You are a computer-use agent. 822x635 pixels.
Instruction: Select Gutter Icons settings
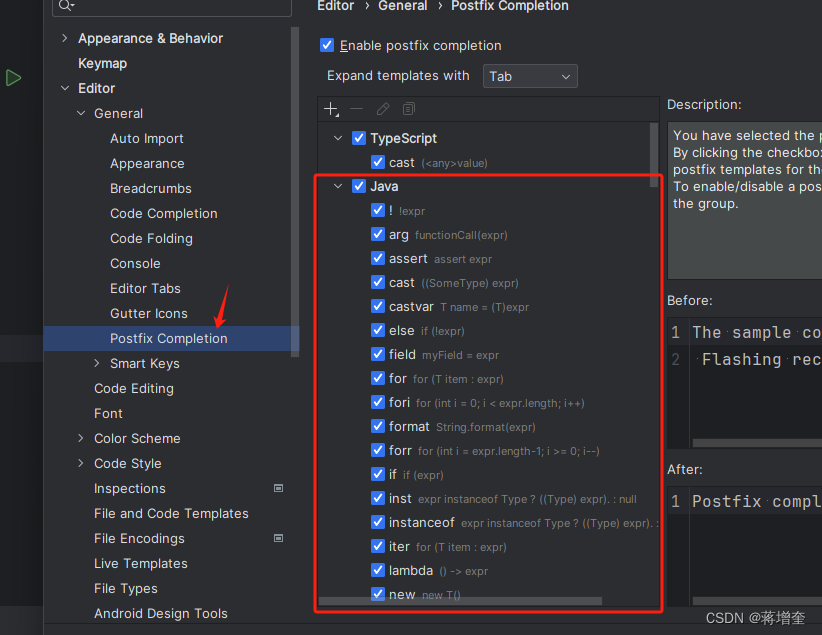tap(149, 313)
